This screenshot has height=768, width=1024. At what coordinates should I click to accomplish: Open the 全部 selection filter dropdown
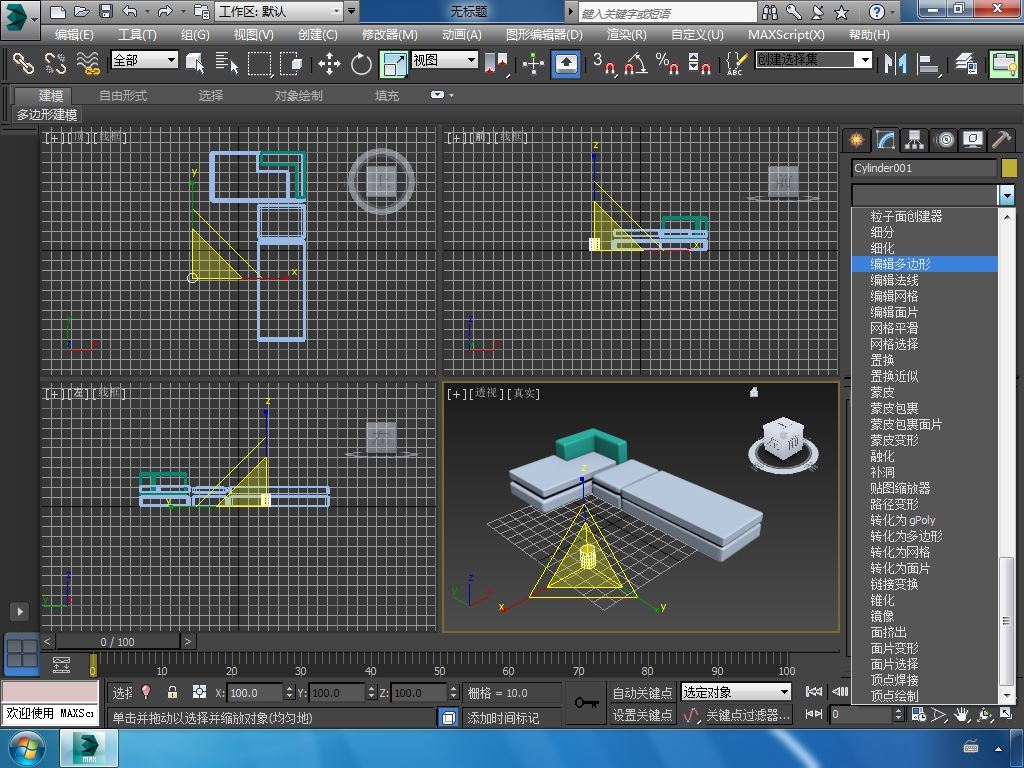144,60
